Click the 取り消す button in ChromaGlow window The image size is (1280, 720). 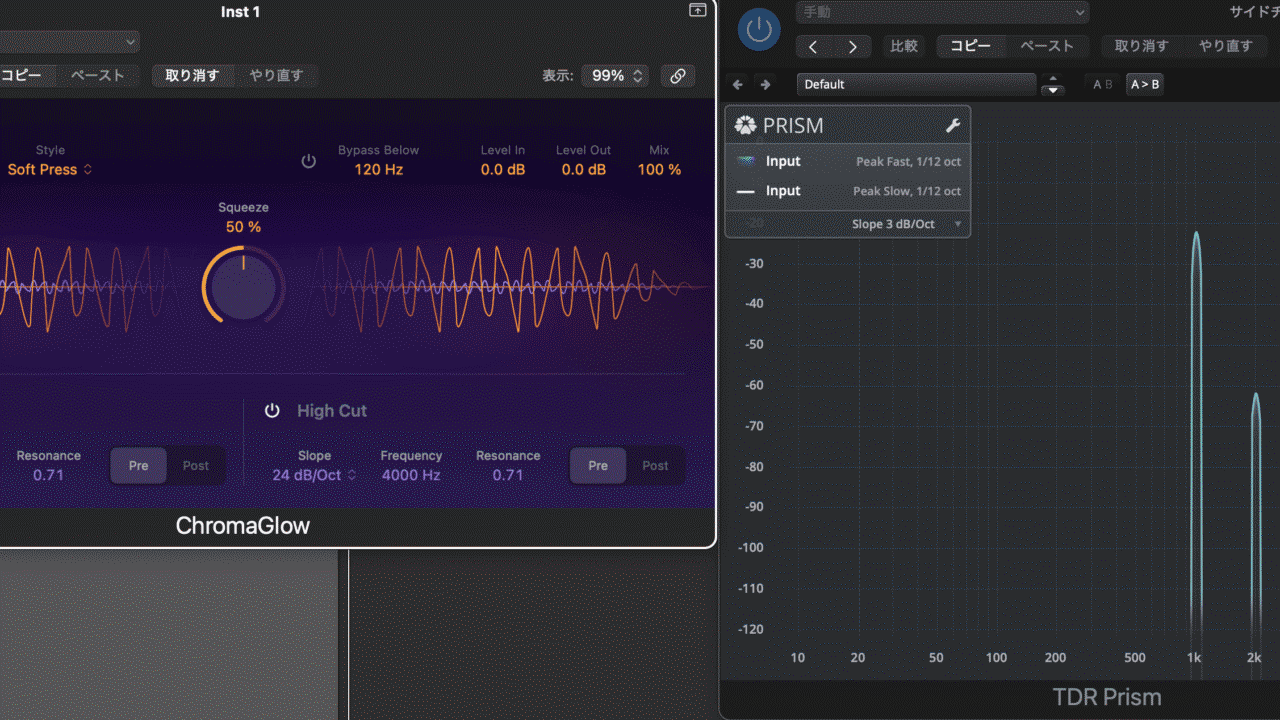pos(192,76)
